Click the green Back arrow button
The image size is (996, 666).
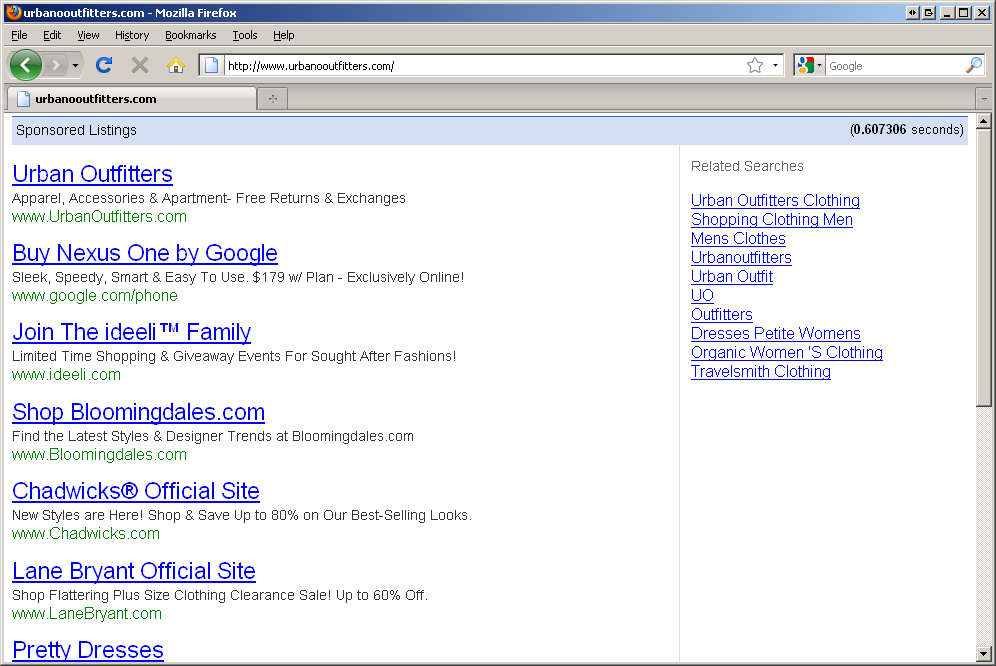[x=26, y=65]
